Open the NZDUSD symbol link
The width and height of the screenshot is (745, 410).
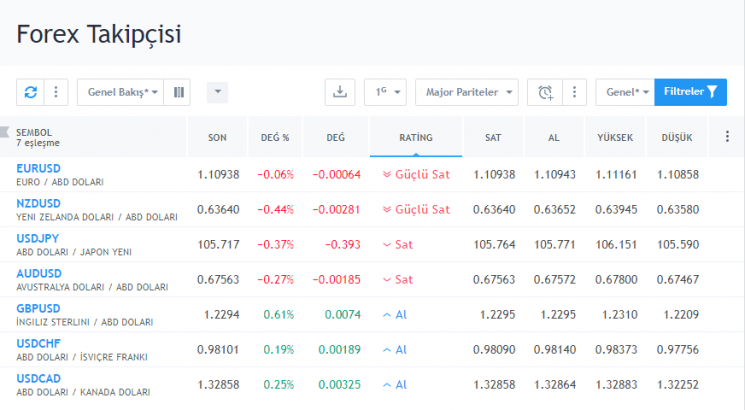coord(38,204)
